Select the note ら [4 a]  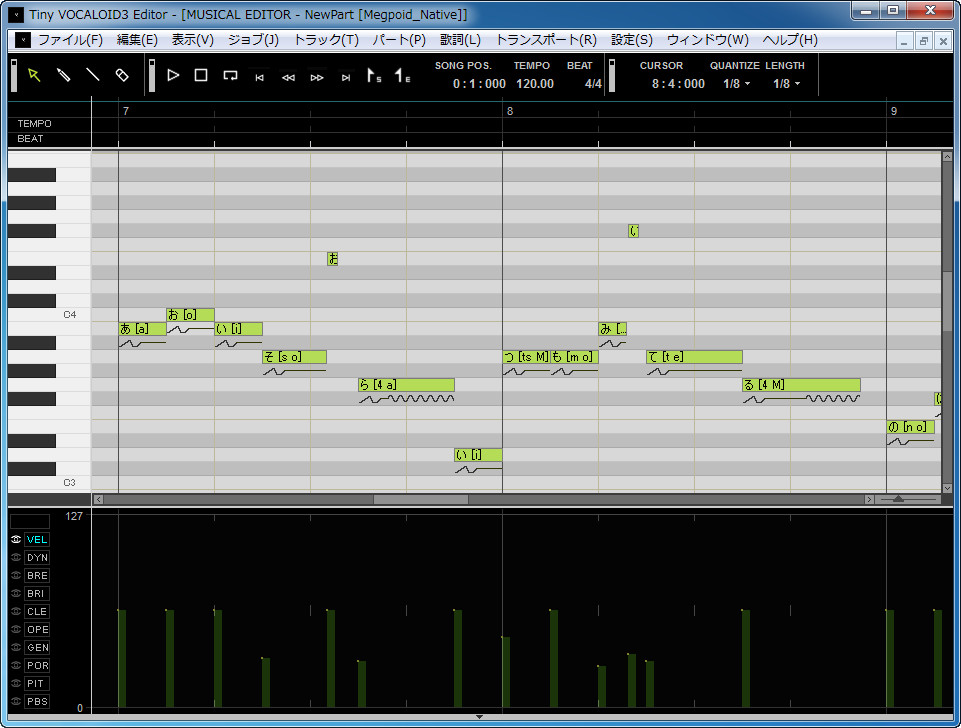point(406,385)
